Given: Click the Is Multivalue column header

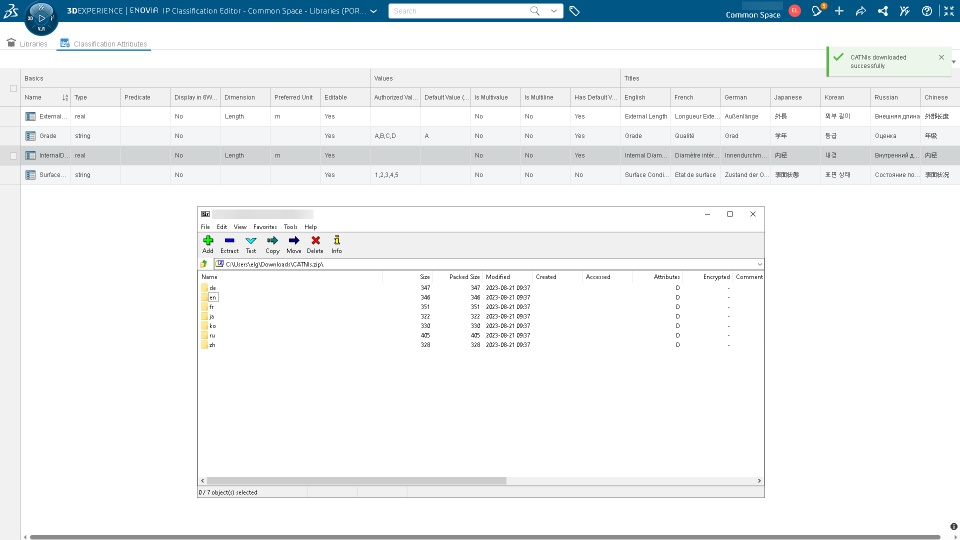Looking at the screenshot, I should pos(495,97).
